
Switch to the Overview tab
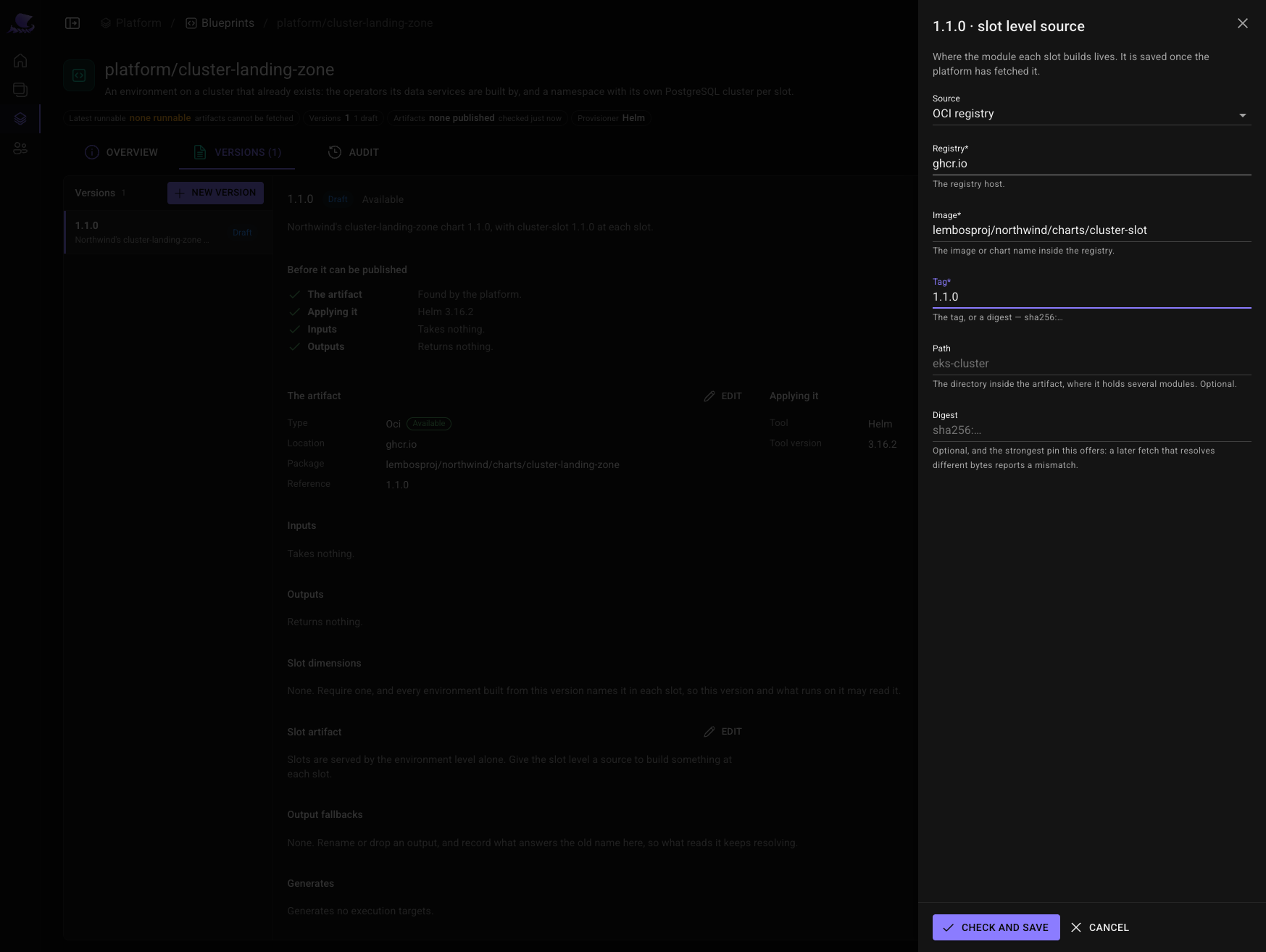coord(121,152)
